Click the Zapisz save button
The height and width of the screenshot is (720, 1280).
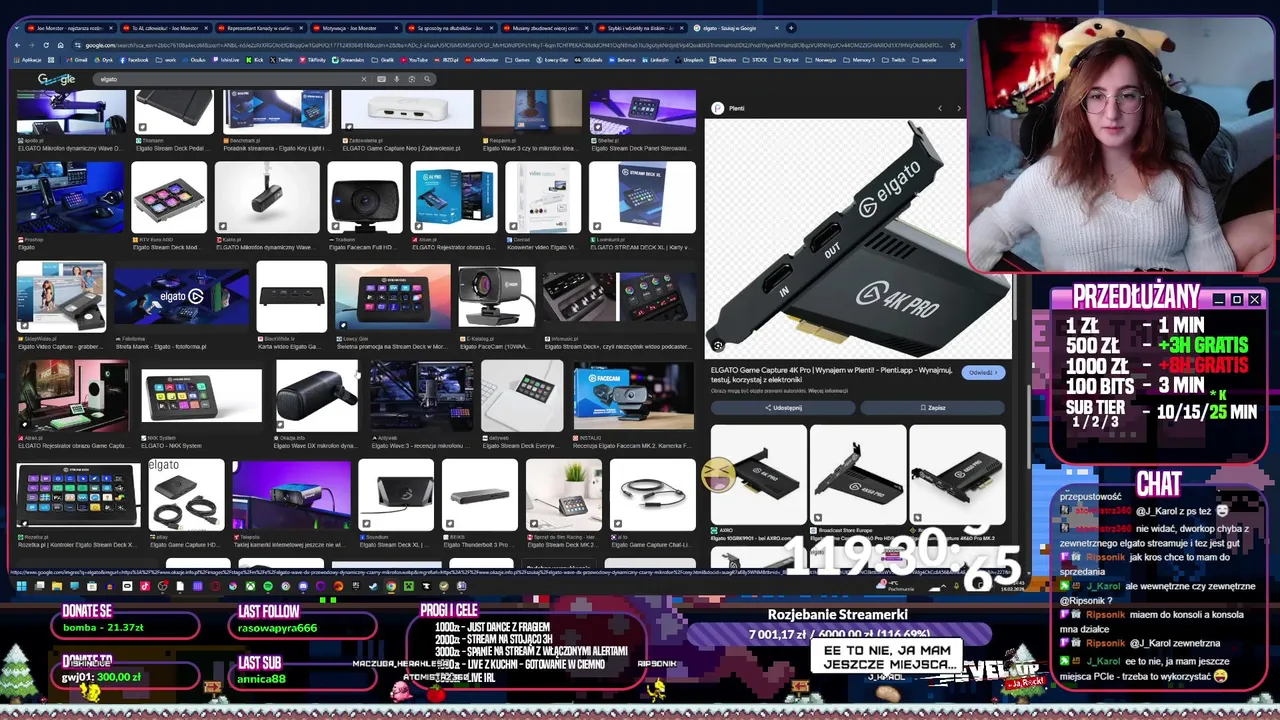(932, 408)
